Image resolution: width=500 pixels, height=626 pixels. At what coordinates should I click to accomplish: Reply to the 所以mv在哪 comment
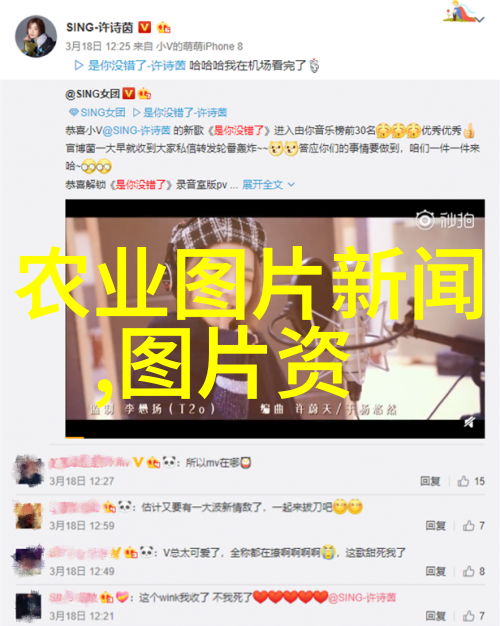[430, 481]
